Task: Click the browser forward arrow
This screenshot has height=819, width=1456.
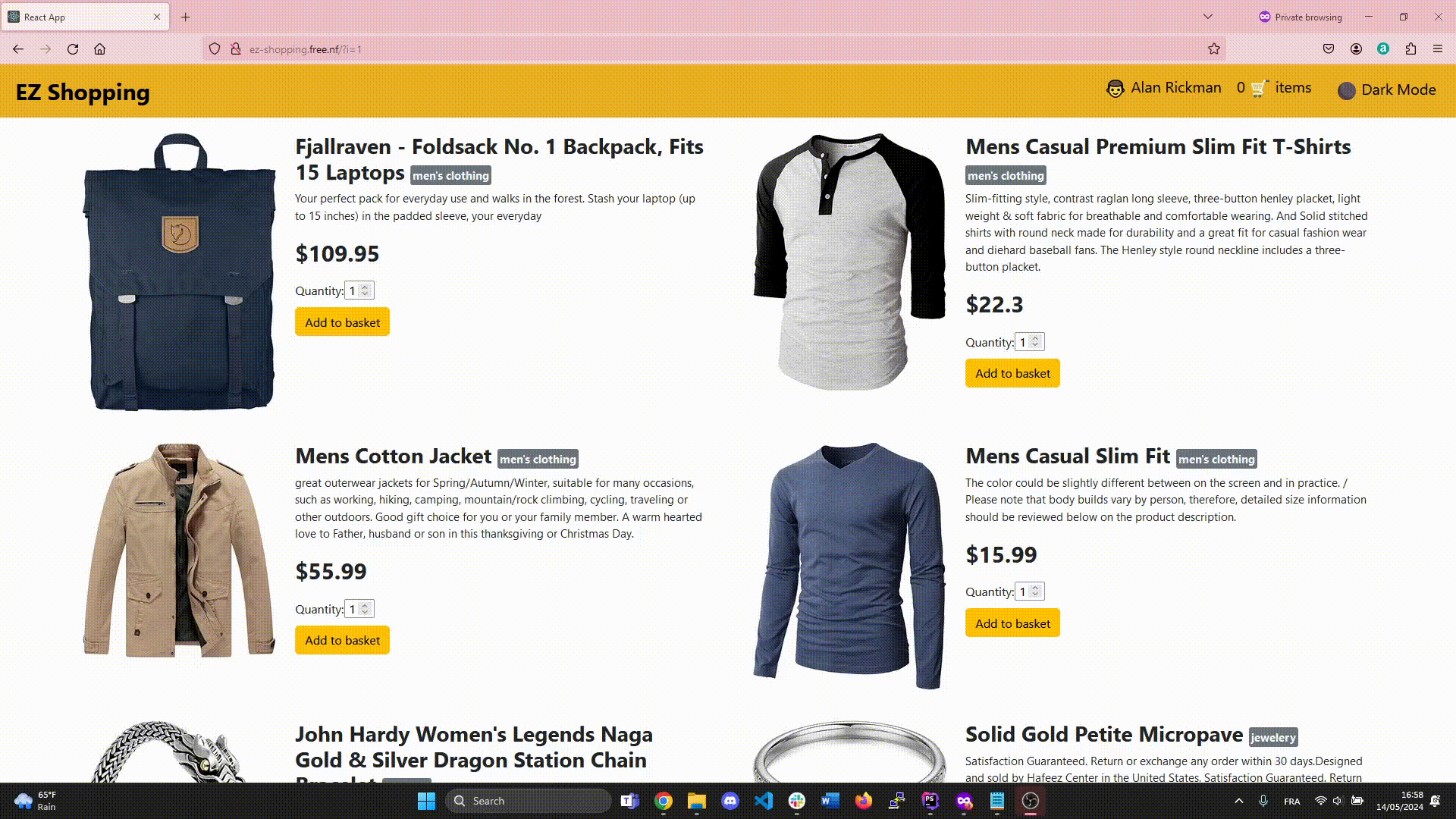Action: (x=45, y=49)
